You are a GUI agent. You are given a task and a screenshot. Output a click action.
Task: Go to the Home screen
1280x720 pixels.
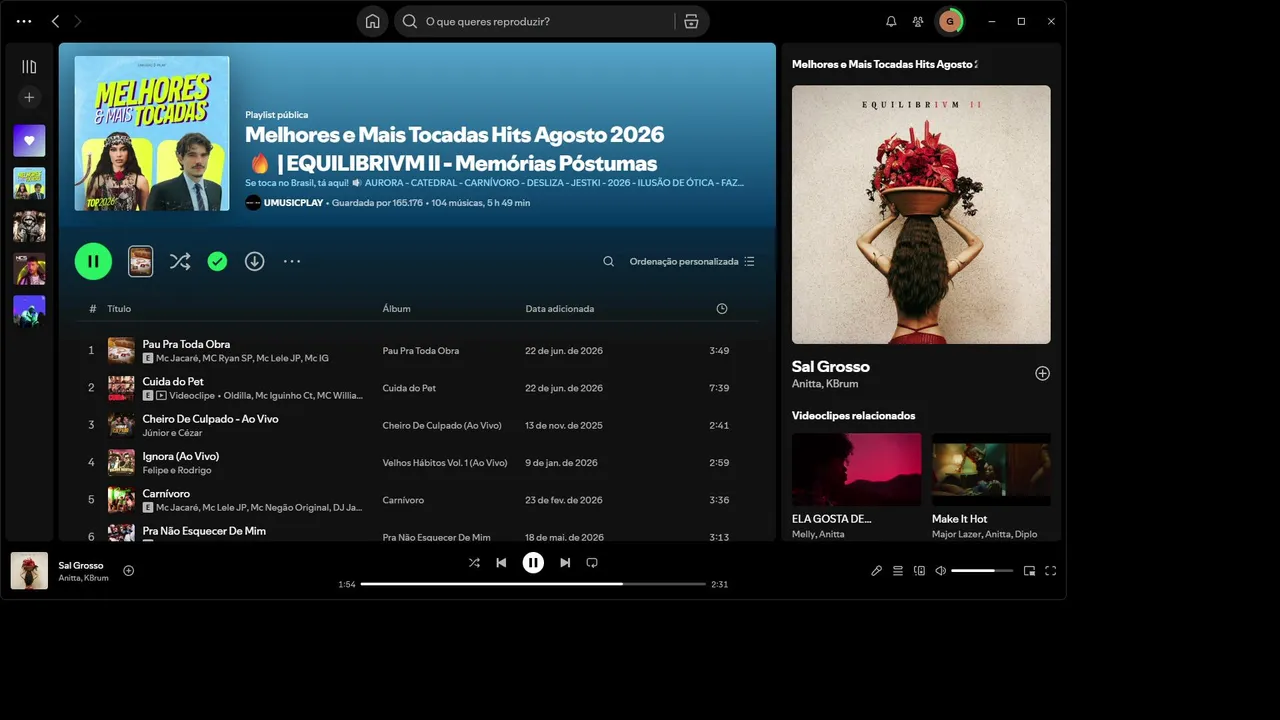click(372, 21)
